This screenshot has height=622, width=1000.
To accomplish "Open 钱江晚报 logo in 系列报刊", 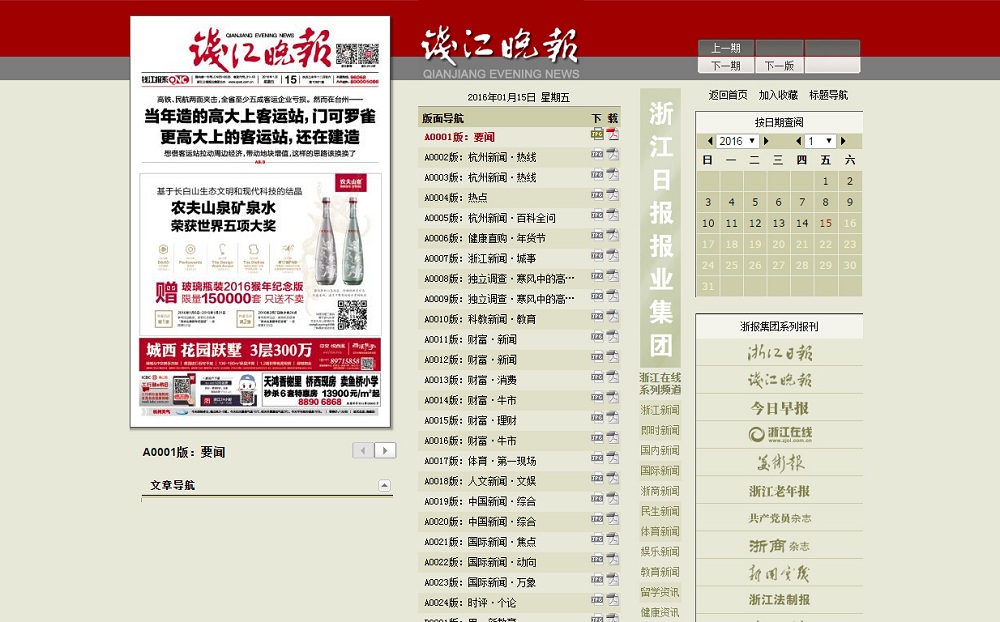I will click(779, 380).
